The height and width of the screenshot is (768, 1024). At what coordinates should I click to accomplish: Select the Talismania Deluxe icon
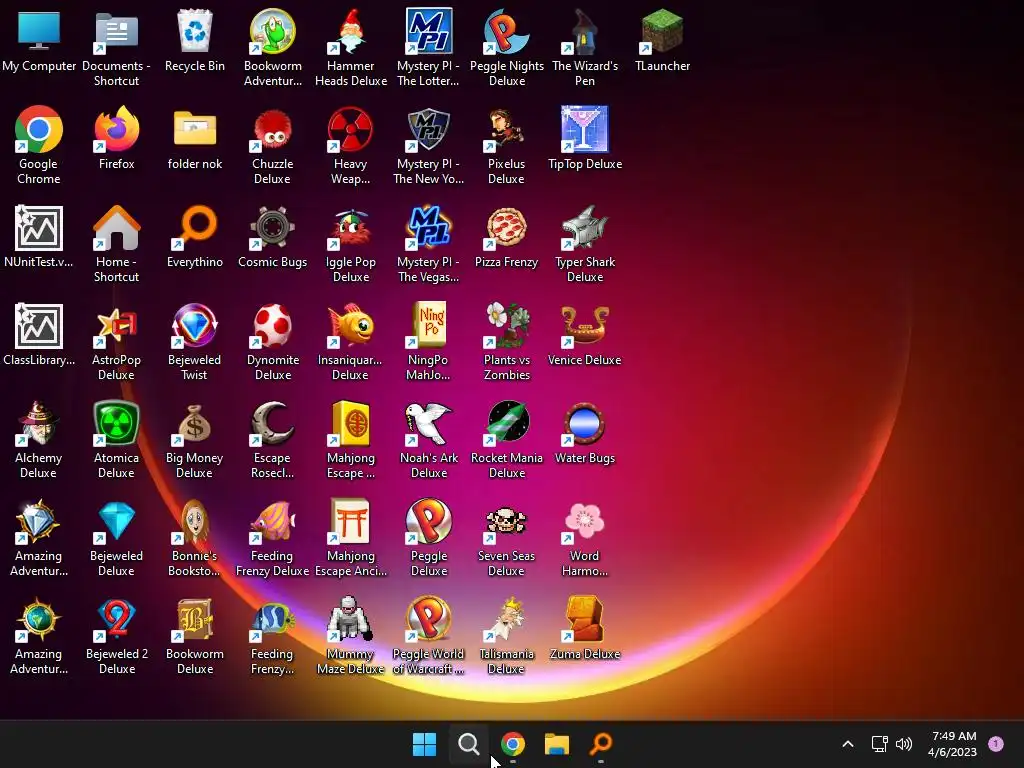click(506, 618)
